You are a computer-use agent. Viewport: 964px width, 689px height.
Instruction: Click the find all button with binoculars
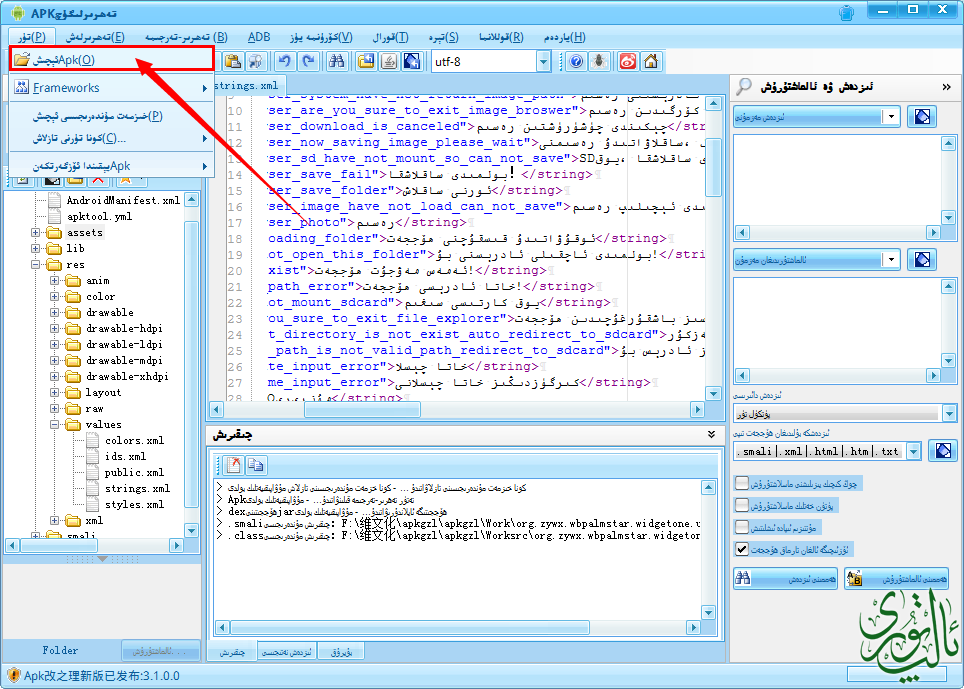[785, 578]
